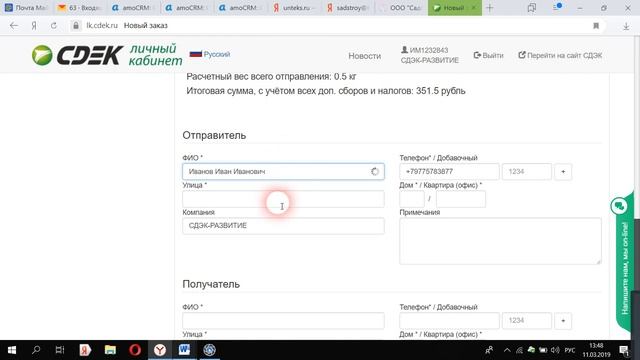Click the Компания field with СДЭК-РАЗВИТИЕ
This screenshot has height=360, width=640.
tap(283, 226)
